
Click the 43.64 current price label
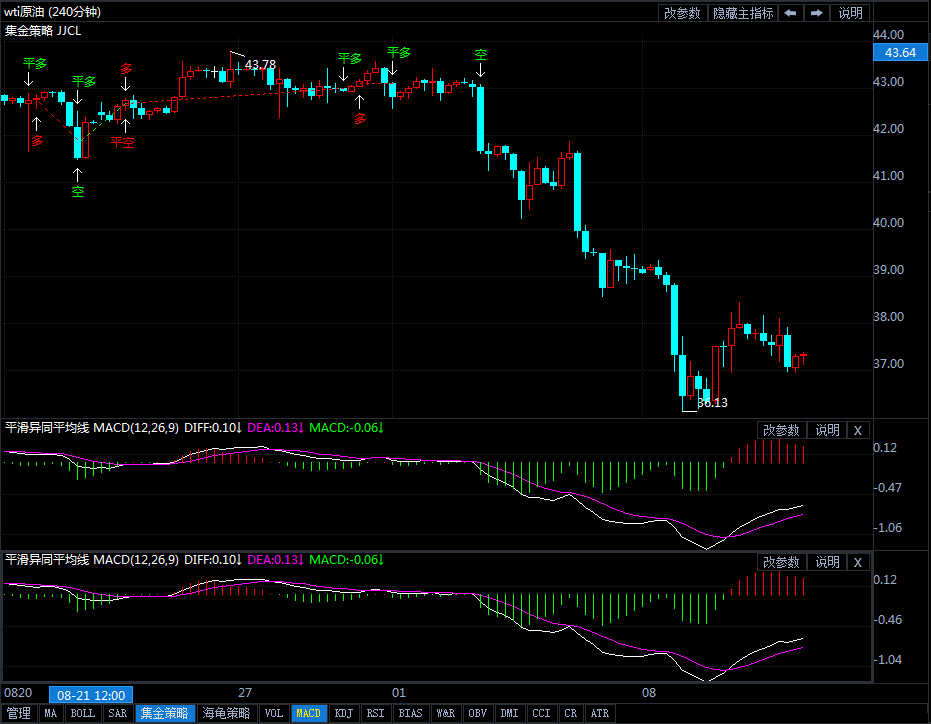pos(900,53)
